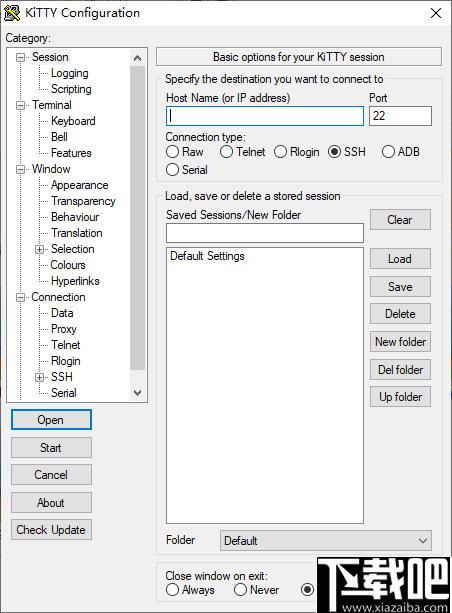Image resolution: width=452 pixels, height=613 pixels.
Task: Open the Bell category
Action: tap(59, 137)
